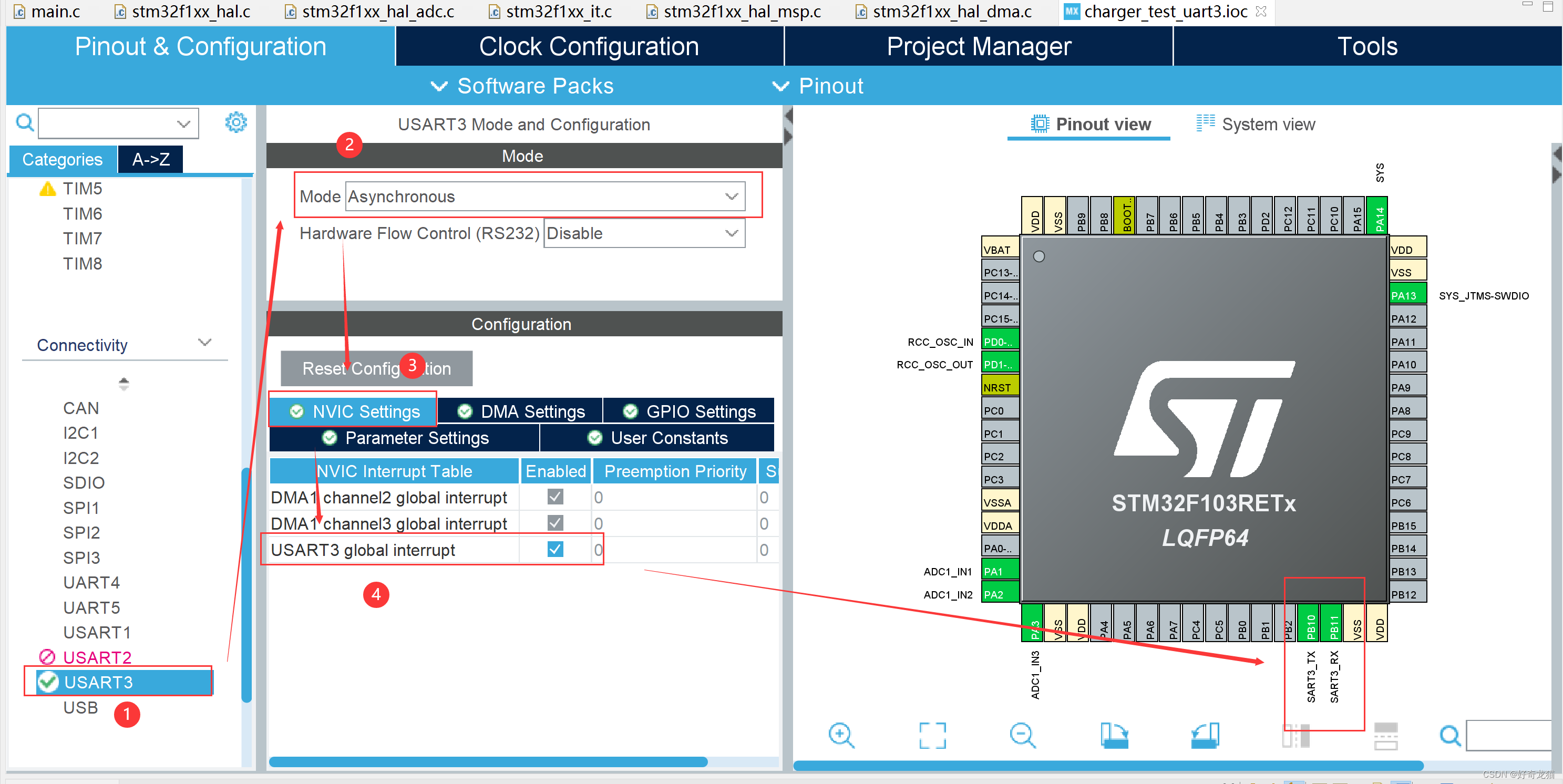Viewport: 1563px width, 784px height.
Task: Open the GPIO Settings tab
Action: tap(688, 411)
